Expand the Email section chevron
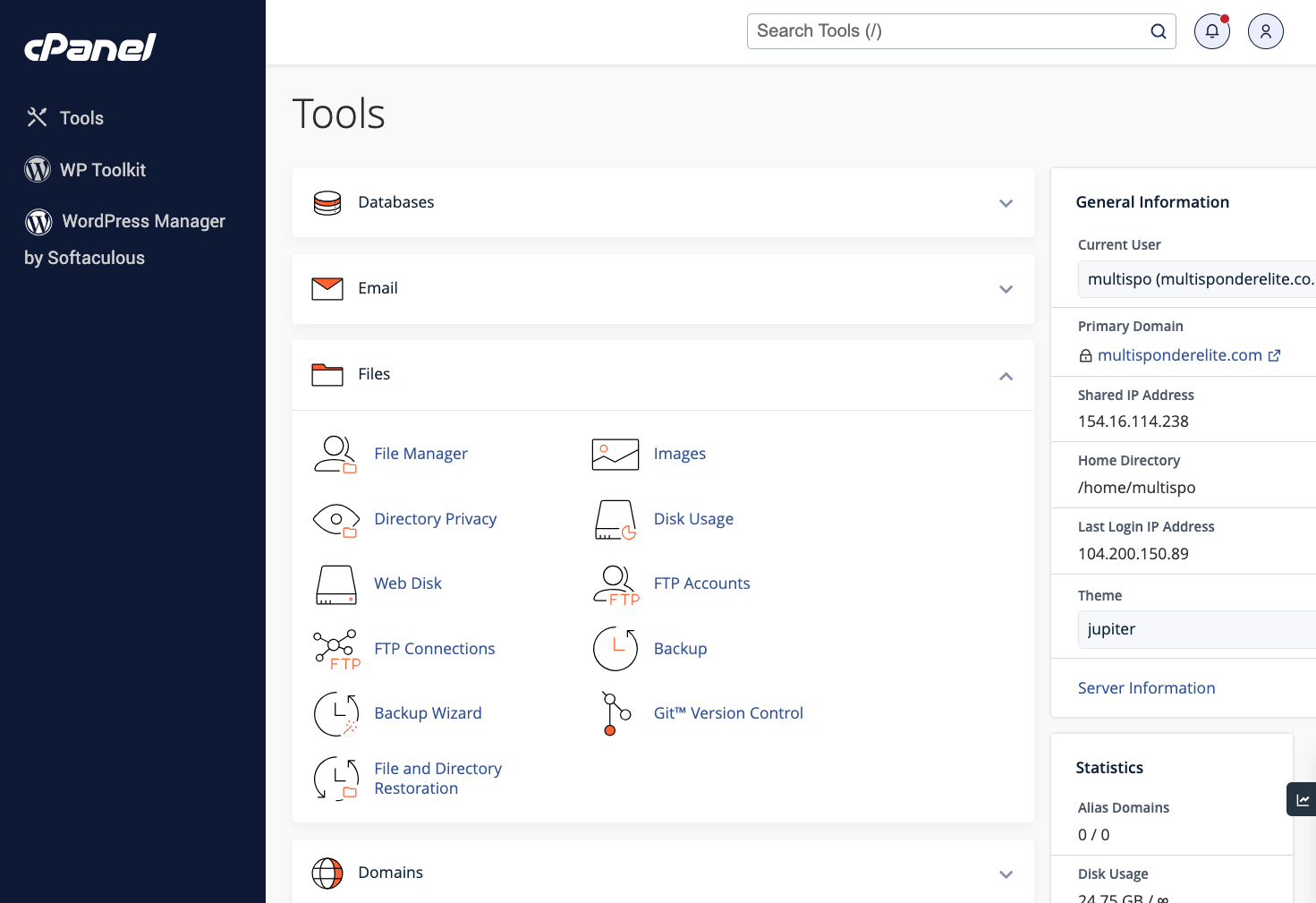The height and width of the screenshot is (903, 1316). (1006, 289)
